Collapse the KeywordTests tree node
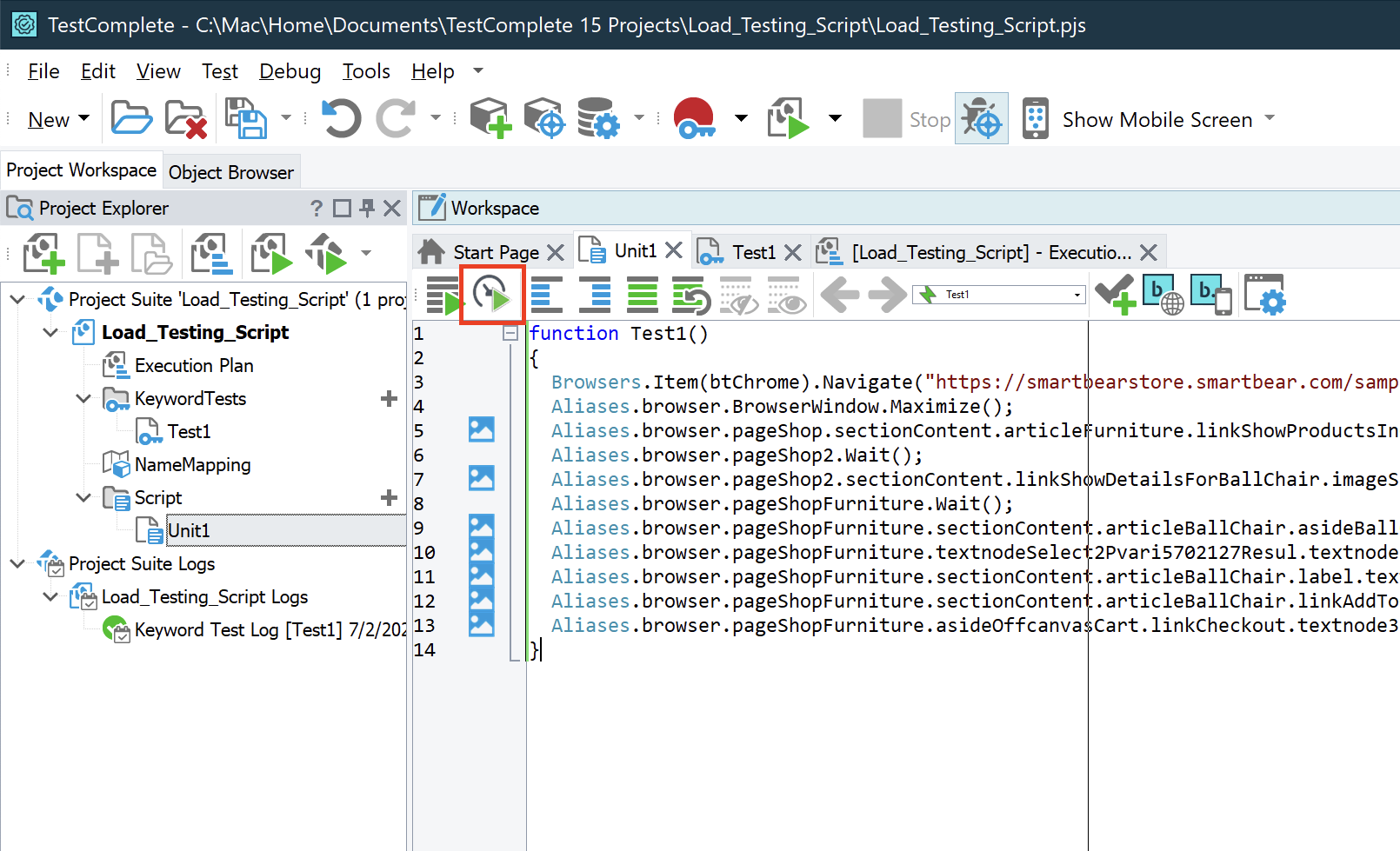 [x=83, y=399]
